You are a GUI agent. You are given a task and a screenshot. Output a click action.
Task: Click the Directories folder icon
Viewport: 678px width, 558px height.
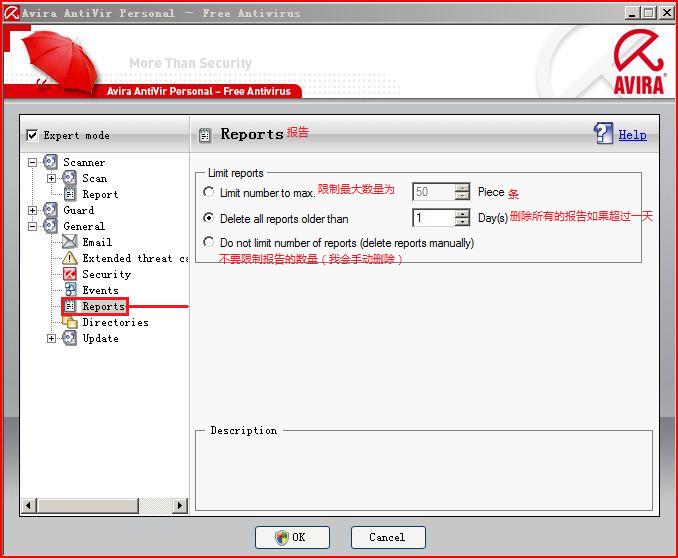point(70,322)
